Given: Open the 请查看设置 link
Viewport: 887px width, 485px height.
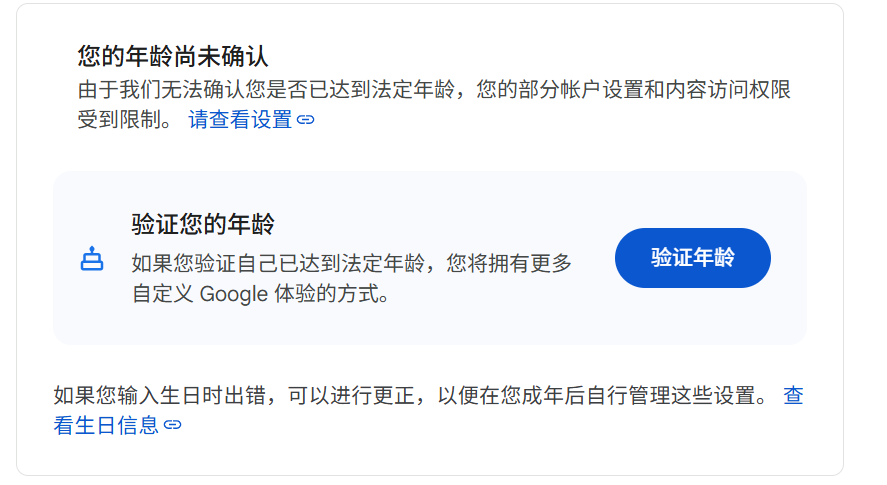Looking at the screenshot, I should (x=240, y=120).
